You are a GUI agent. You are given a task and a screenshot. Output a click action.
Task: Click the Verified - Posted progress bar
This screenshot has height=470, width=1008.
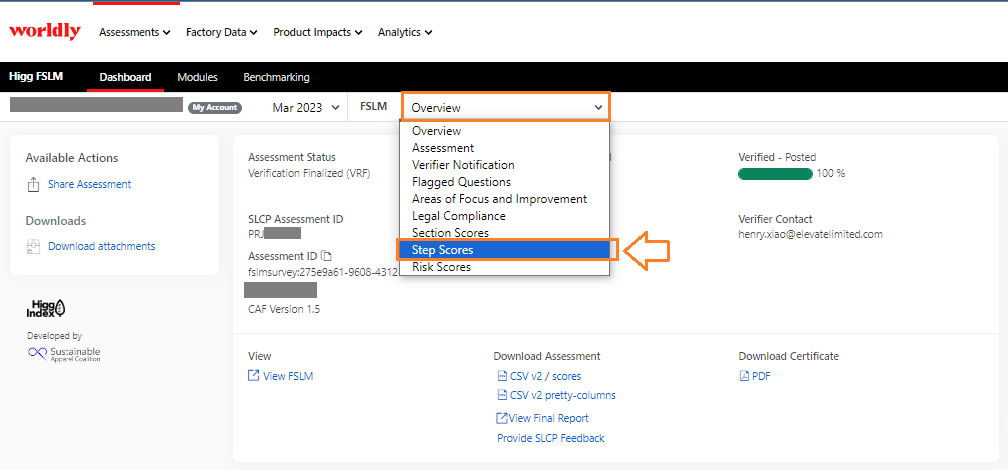point(775,174)
